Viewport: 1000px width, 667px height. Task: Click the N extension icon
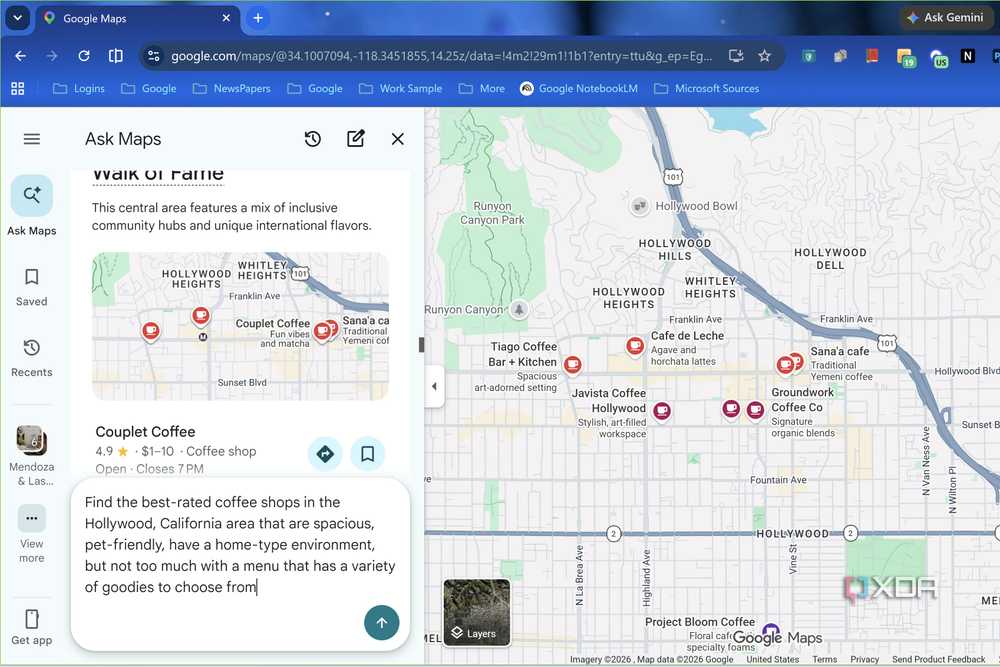tap(967, 56)
